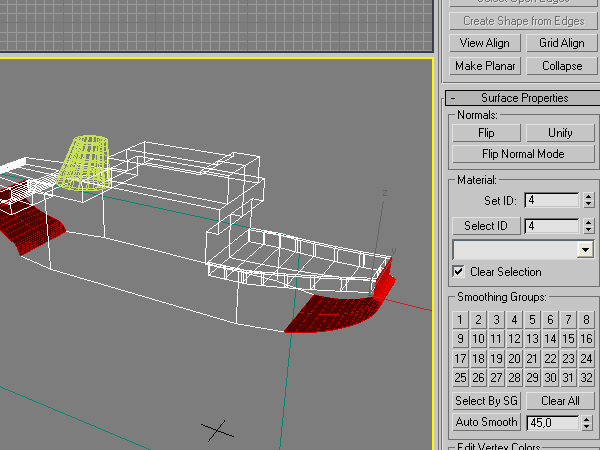Toggle smoothing group 32
Viewport: 600px width, 450px height.
586,378
